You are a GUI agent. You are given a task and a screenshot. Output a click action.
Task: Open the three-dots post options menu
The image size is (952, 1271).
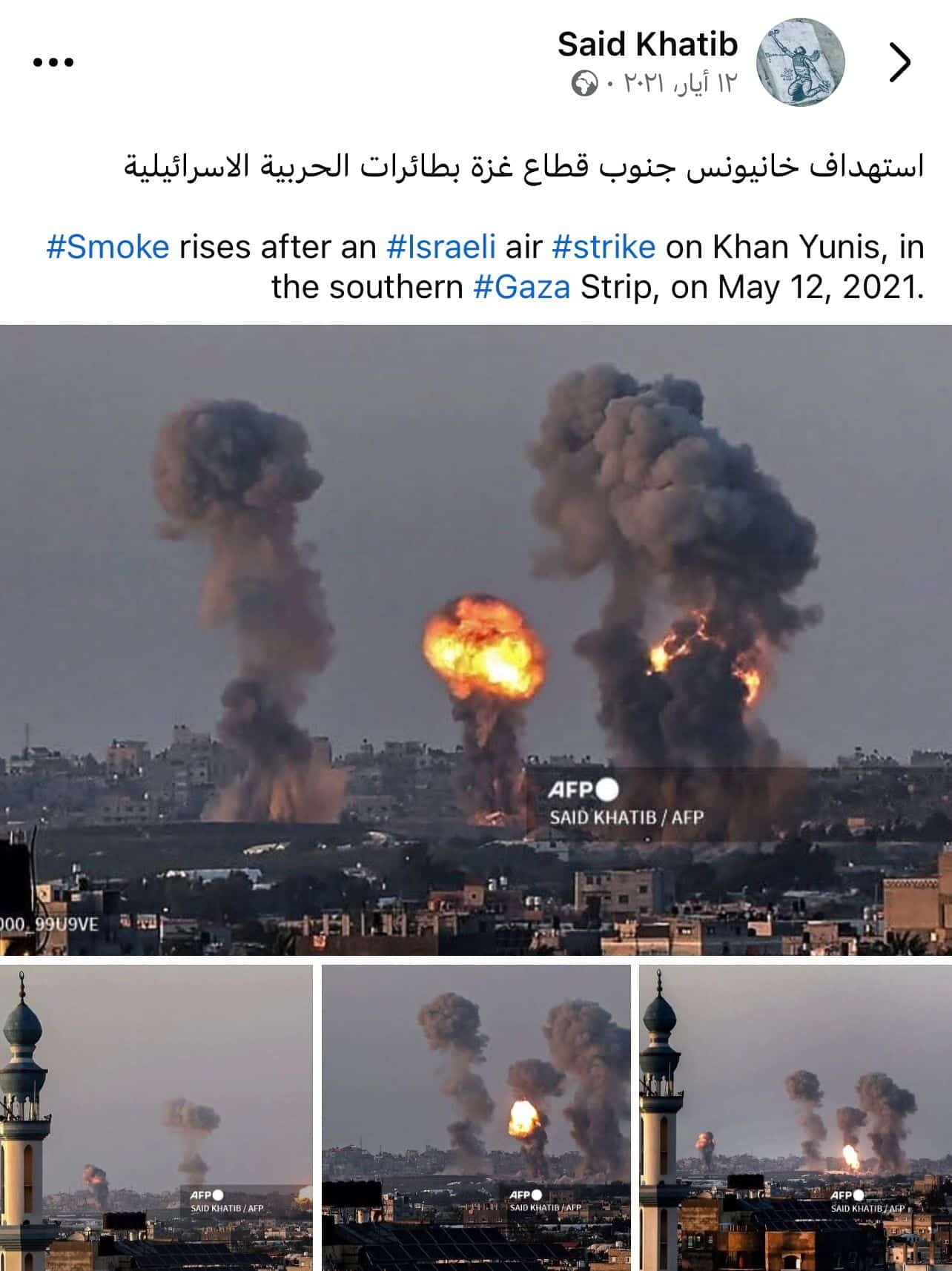(53, 62)
